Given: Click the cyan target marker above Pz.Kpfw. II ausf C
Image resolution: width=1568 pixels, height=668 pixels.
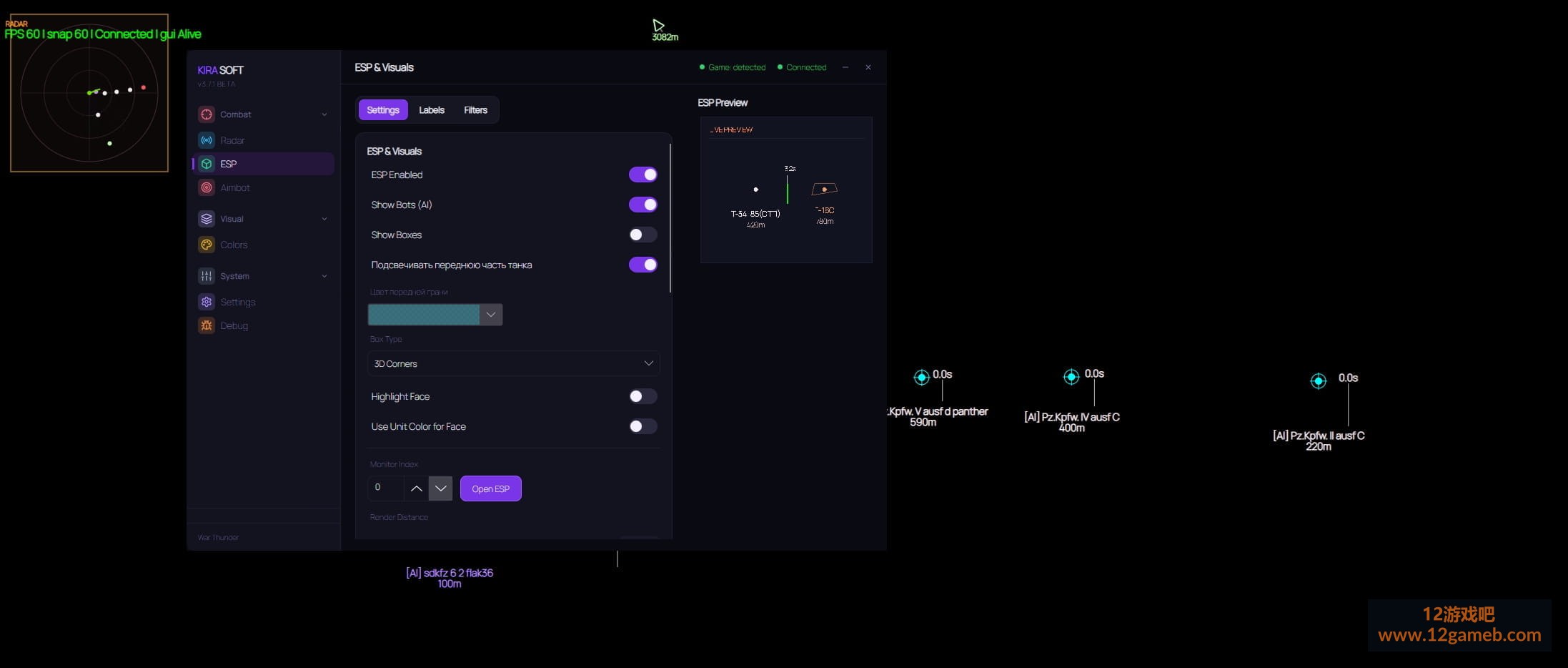Looking at the screenshot, I should click(x=1319, y=381).
